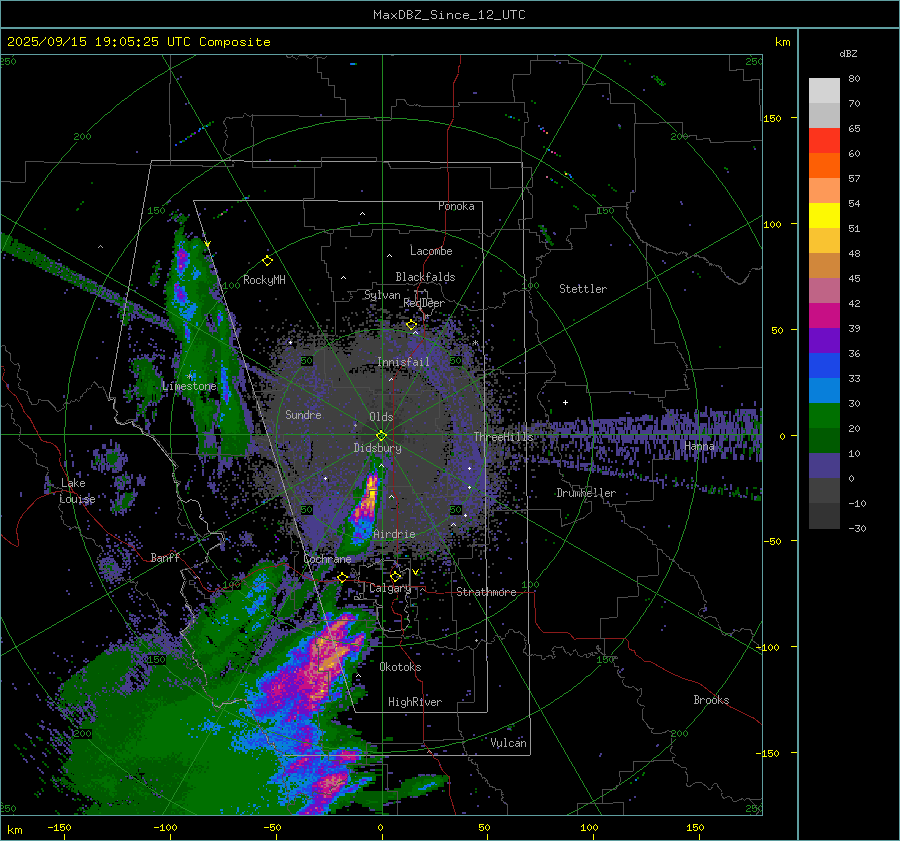Click the RedDeer city label
This screenshot has width=900, height=841.
(424, 303)
